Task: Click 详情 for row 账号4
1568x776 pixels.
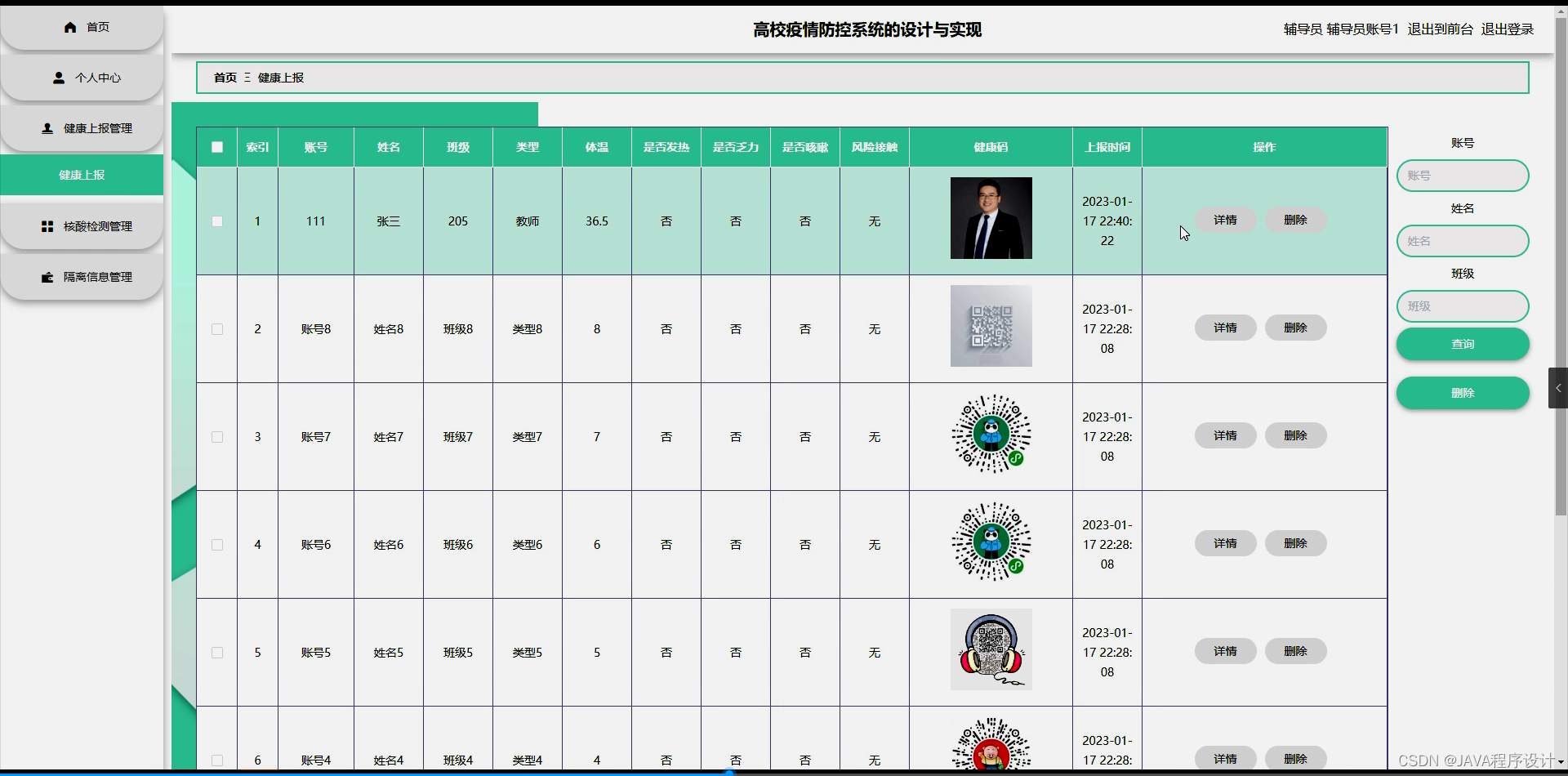Action: (1225, 759)
